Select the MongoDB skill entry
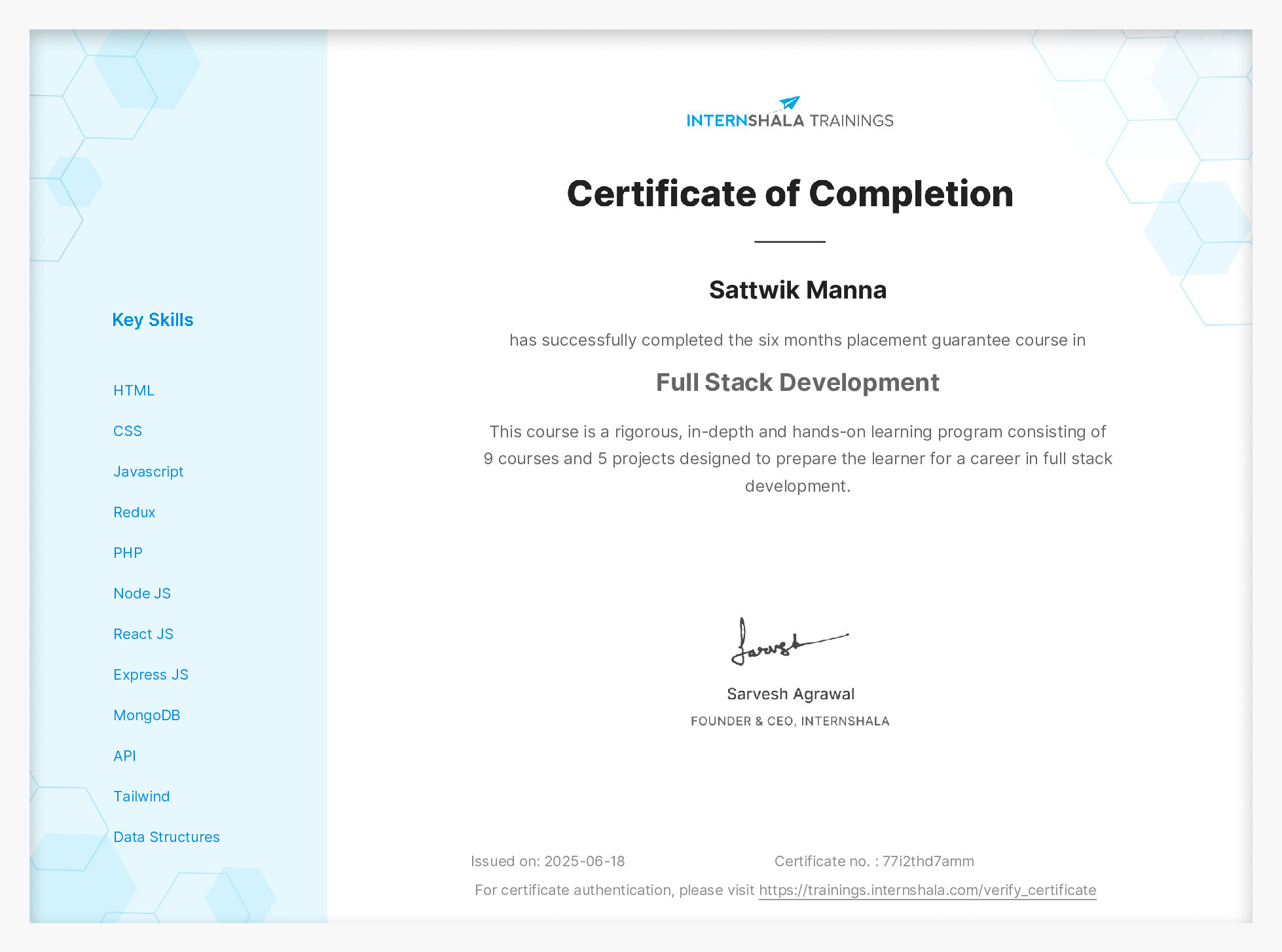Viewport: 1282px width, 952px height. tap(147, 715)
